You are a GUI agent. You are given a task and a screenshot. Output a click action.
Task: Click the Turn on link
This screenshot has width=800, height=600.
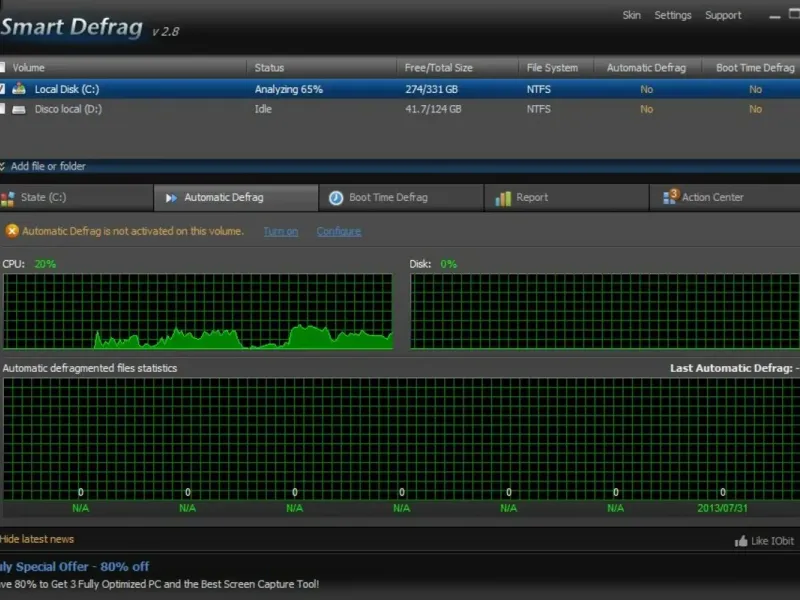(281, 232)
